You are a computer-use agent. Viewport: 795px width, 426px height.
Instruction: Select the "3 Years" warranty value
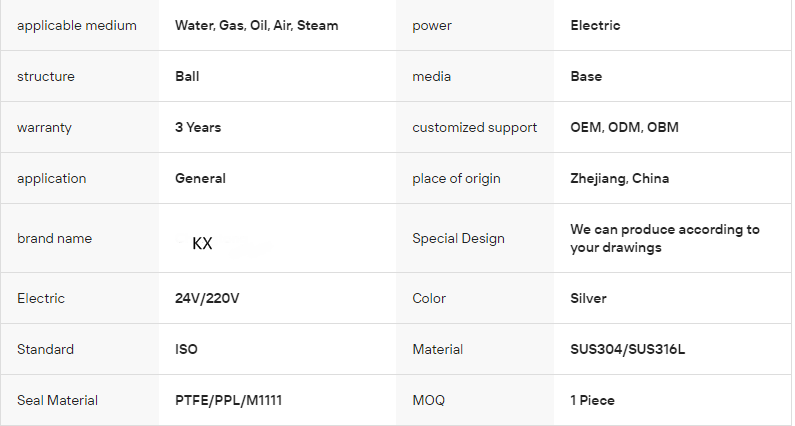click(198, 127)
